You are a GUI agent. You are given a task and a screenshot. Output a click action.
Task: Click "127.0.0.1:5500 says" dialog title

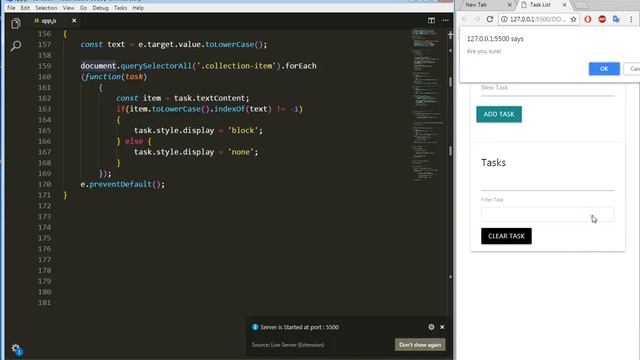coord(495,39)
